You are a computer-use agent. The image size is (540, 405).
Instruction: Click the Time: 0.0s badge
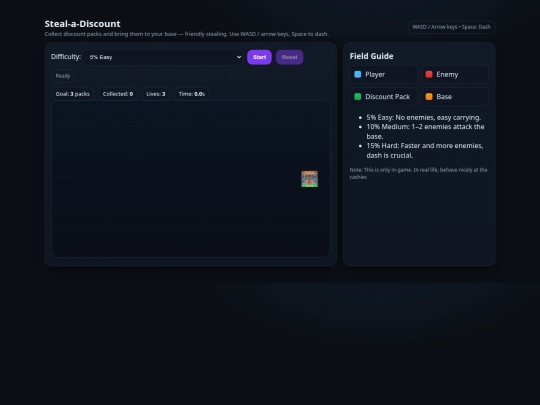191,94
